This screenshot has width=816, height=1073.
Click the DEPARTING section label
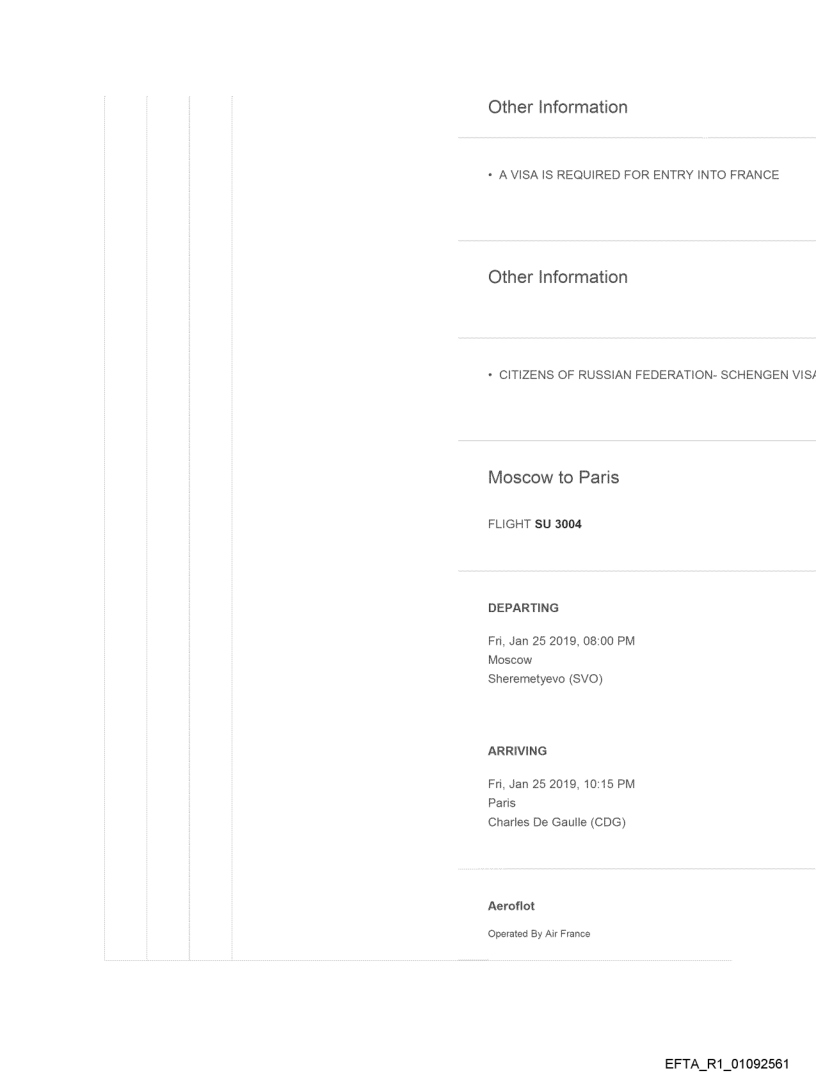[523, 607]
